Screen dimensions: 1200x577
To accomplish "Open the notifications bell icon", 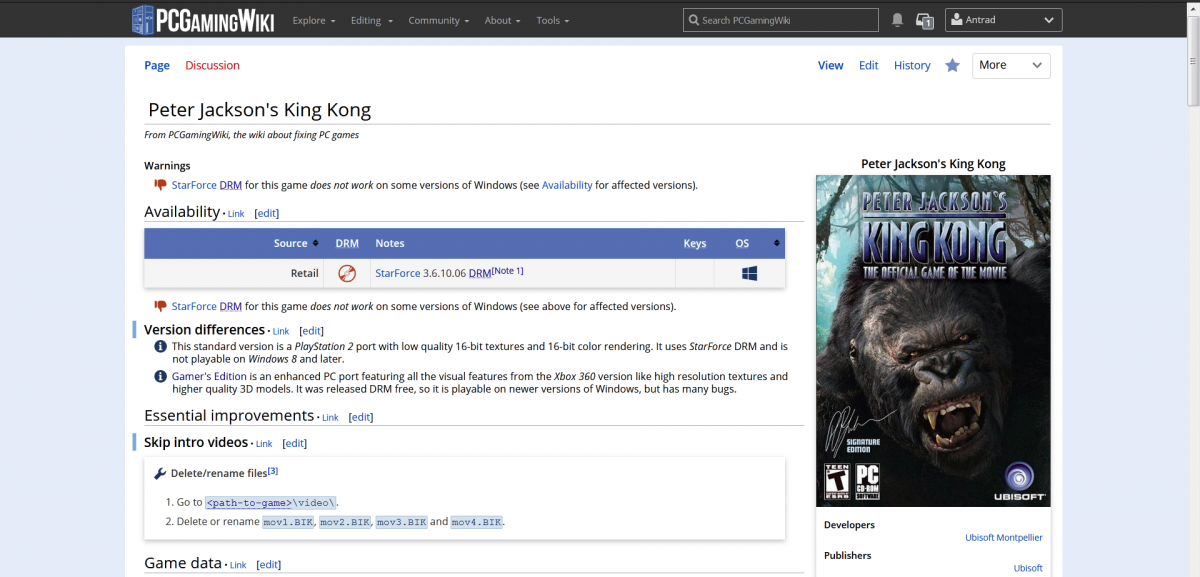I will point(897,20).
